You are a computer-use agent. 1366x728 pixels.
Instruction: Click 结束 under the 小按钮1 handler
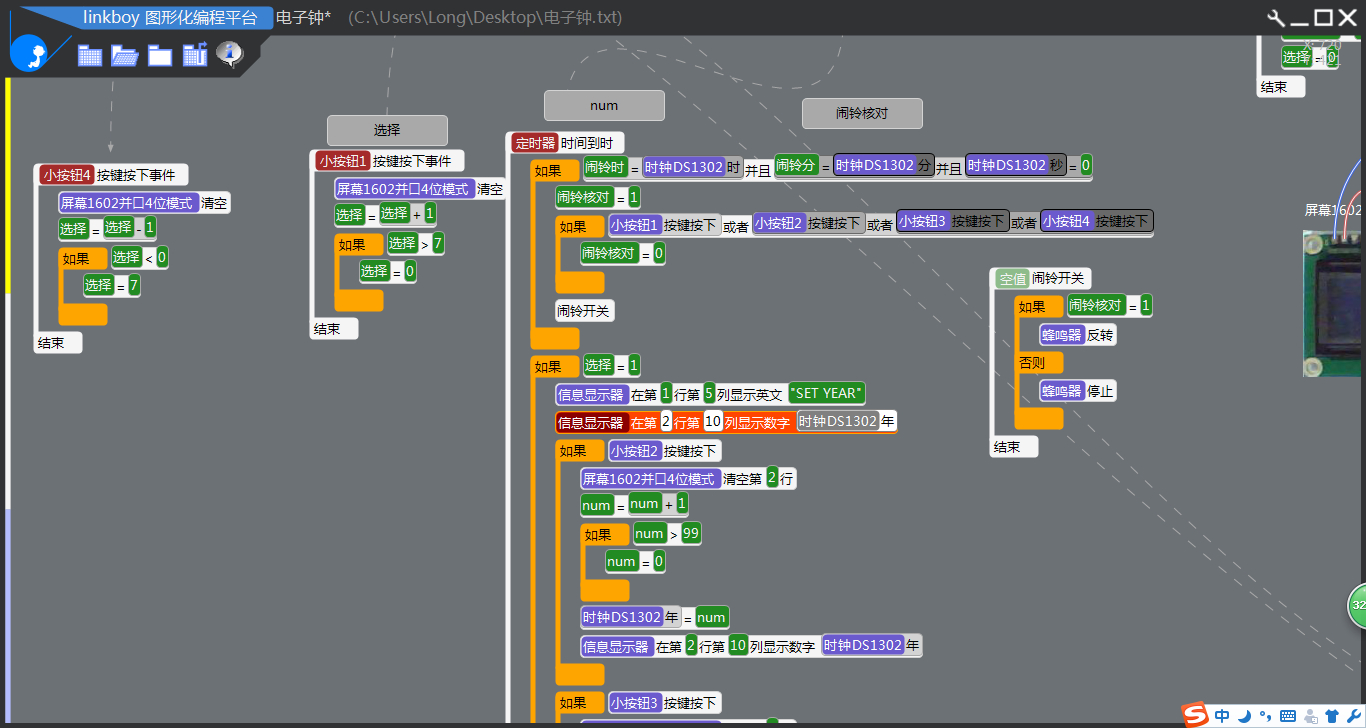click(334, 329)
